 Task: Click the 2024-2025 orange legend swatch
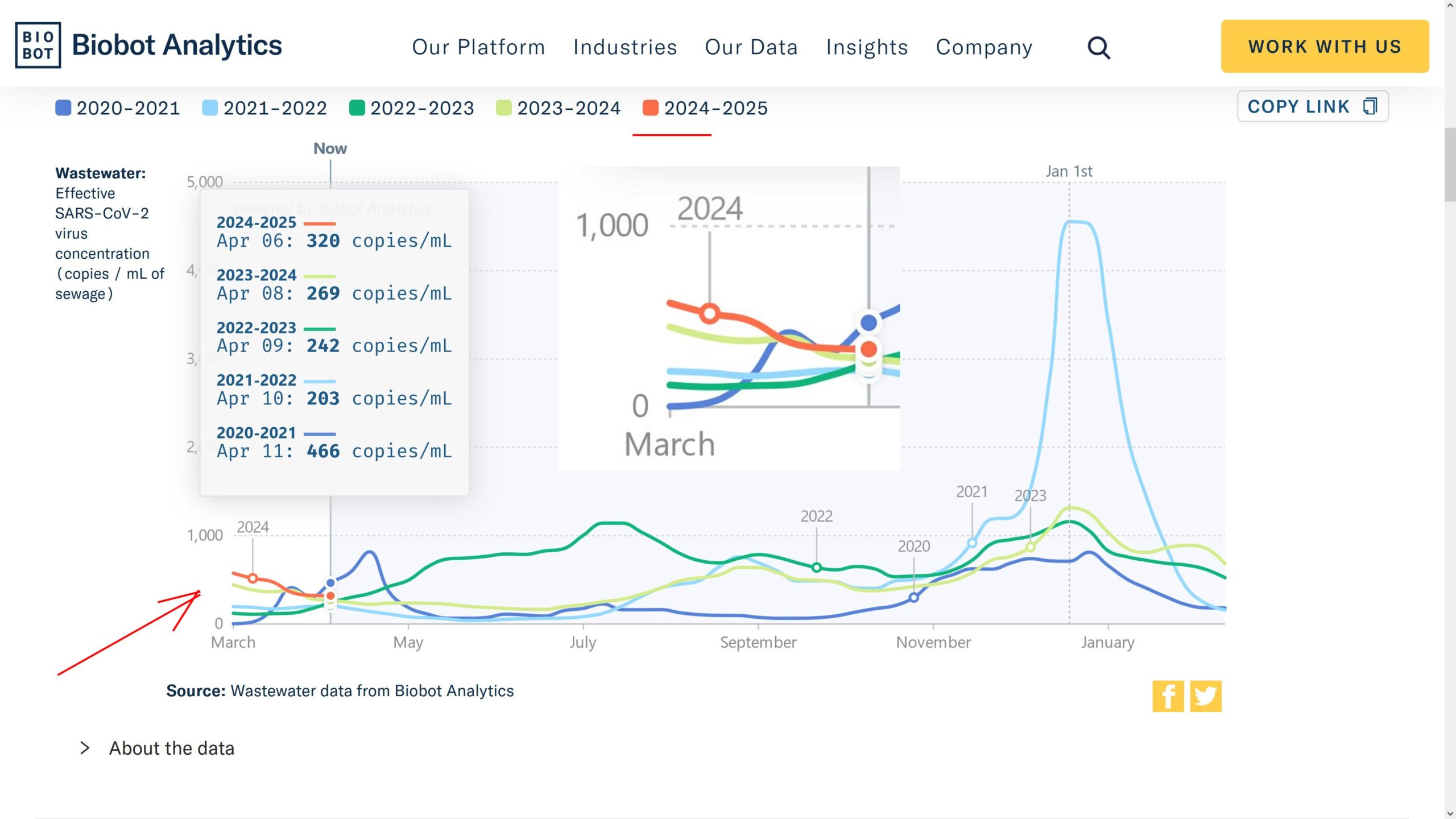pos(650,108)
